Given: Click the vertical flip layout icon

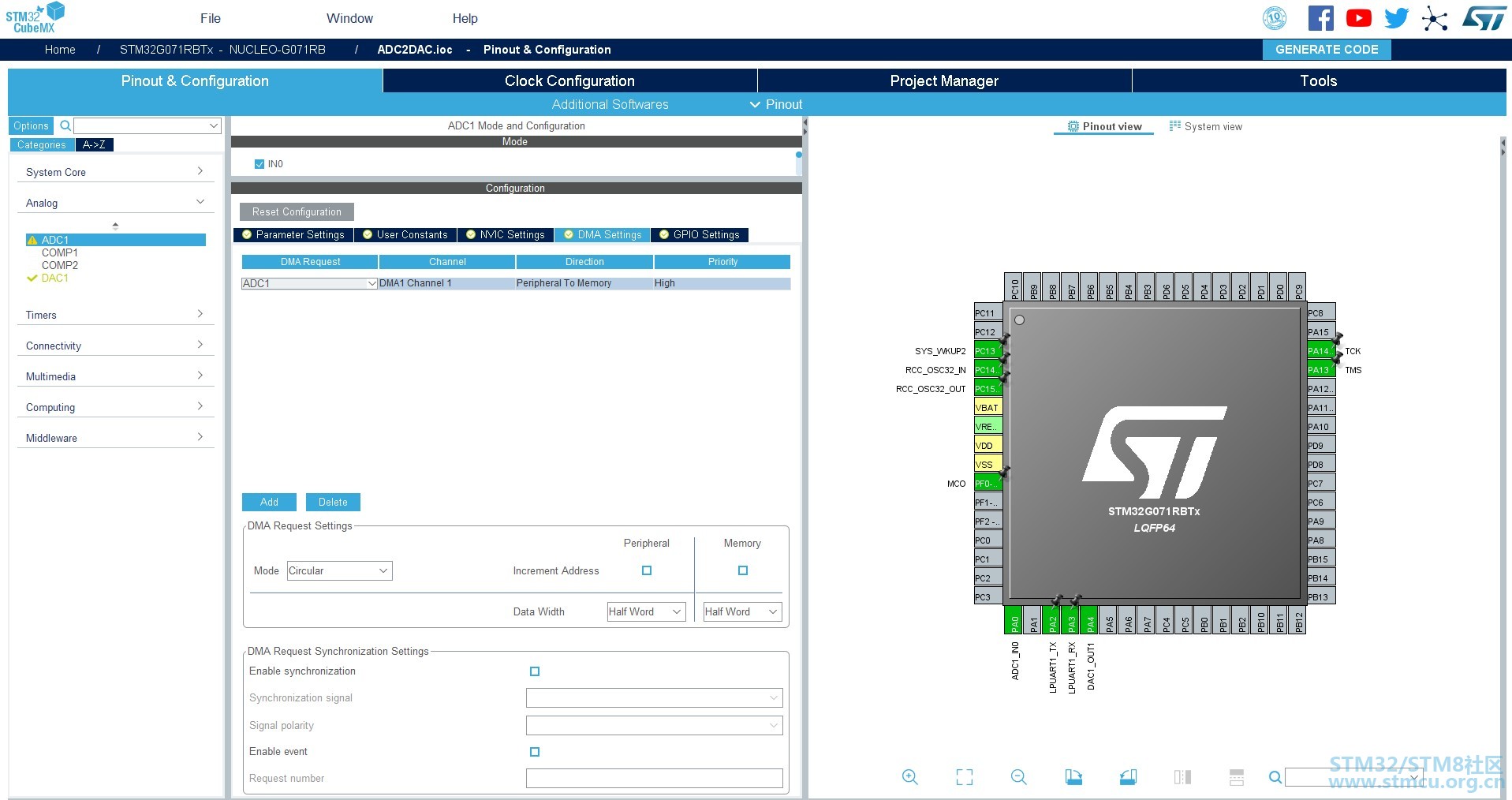Looking at the screenshot, I should point(1182,777).
